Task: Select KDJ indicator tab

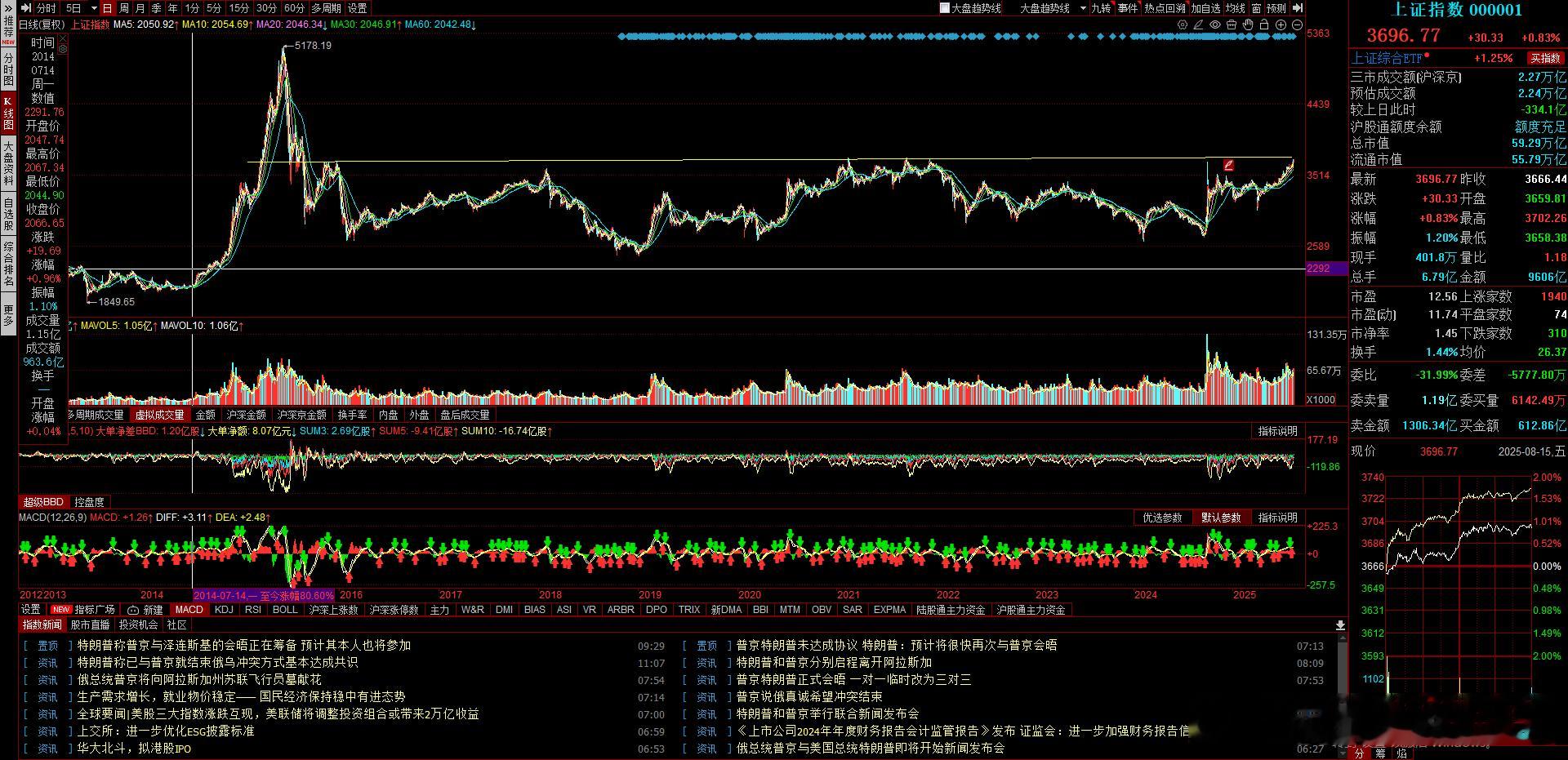Action: tap(224, 610)
